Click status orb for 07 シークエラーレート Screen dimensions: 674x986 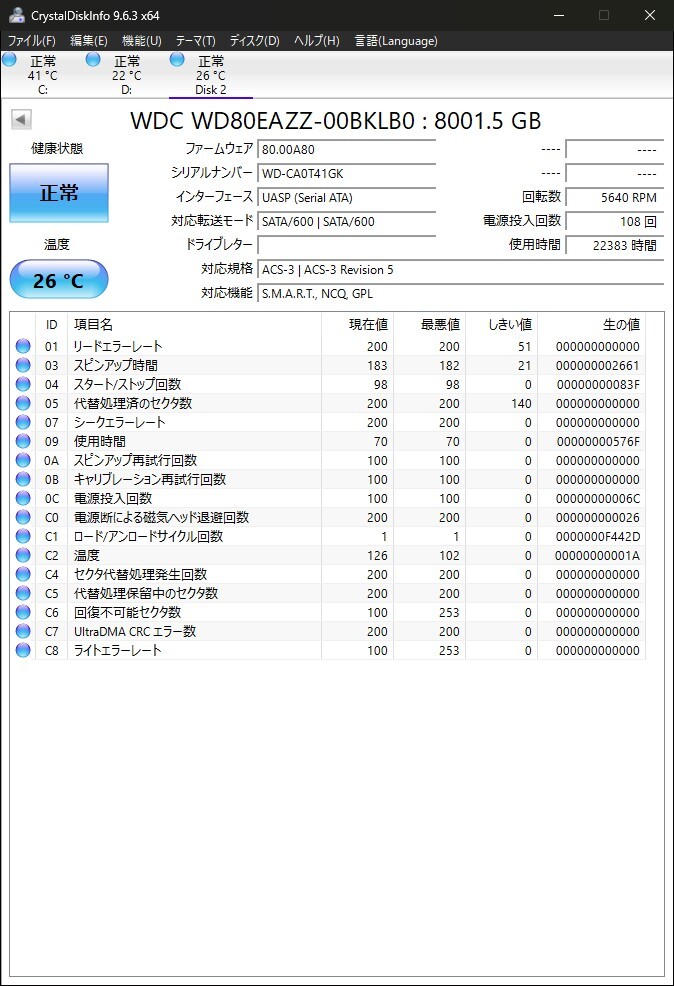coord(23,422)
